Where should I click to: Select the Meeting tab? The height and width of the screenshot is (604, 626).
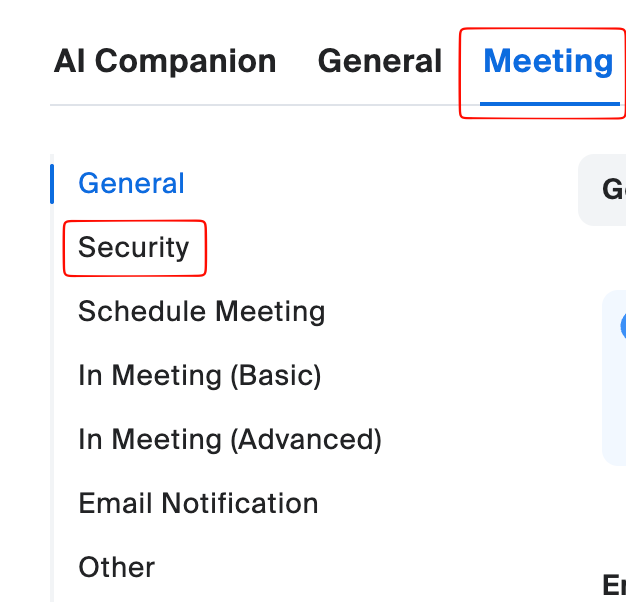click(547, 62)
